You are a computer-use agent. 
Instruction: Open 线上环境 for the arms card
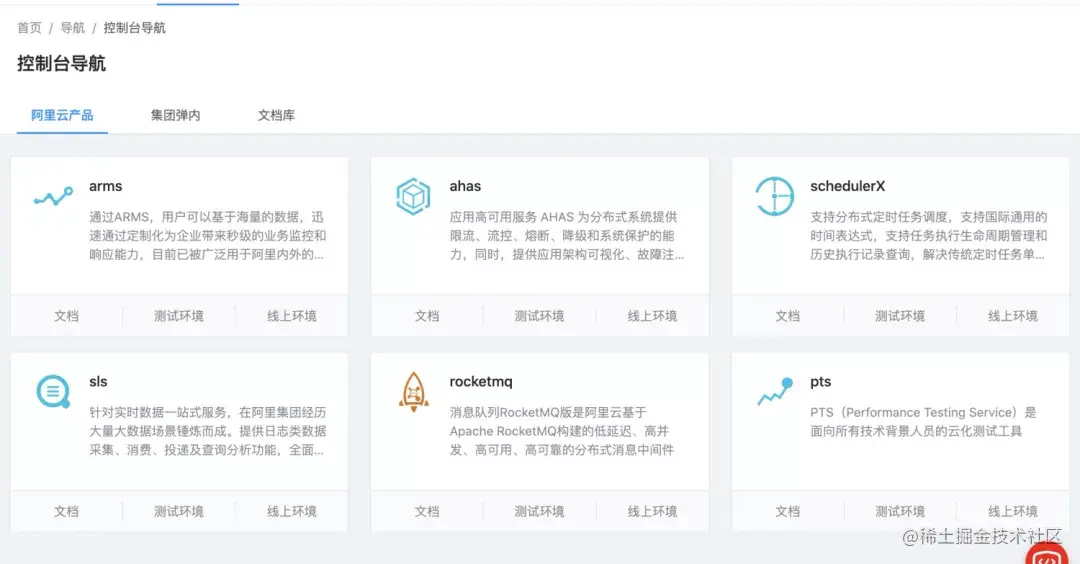pos(291,316)
